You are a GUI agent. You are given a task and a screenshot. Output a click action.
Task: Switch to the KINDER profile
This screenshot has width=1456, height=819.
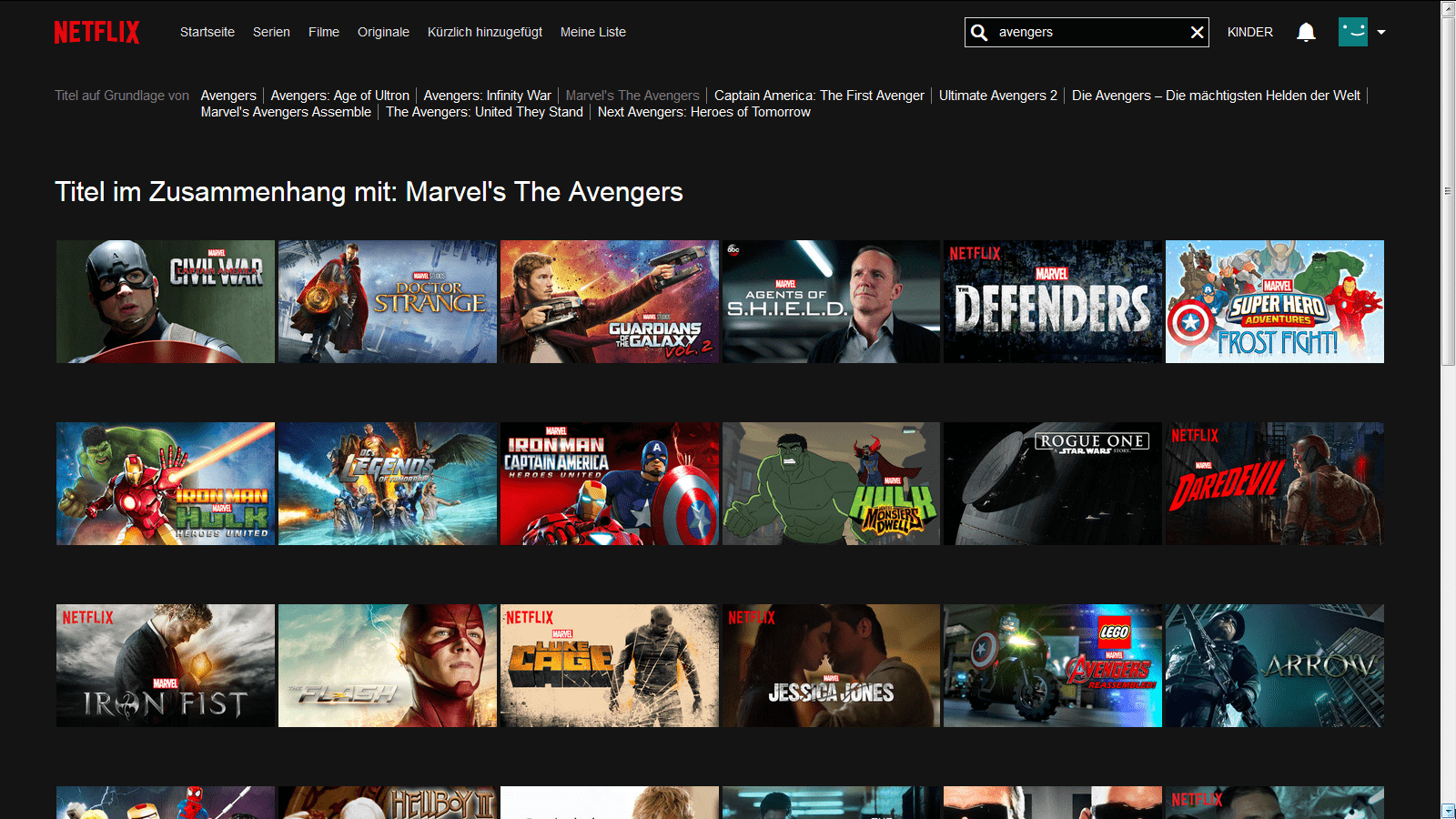[x=1250, y=32]
